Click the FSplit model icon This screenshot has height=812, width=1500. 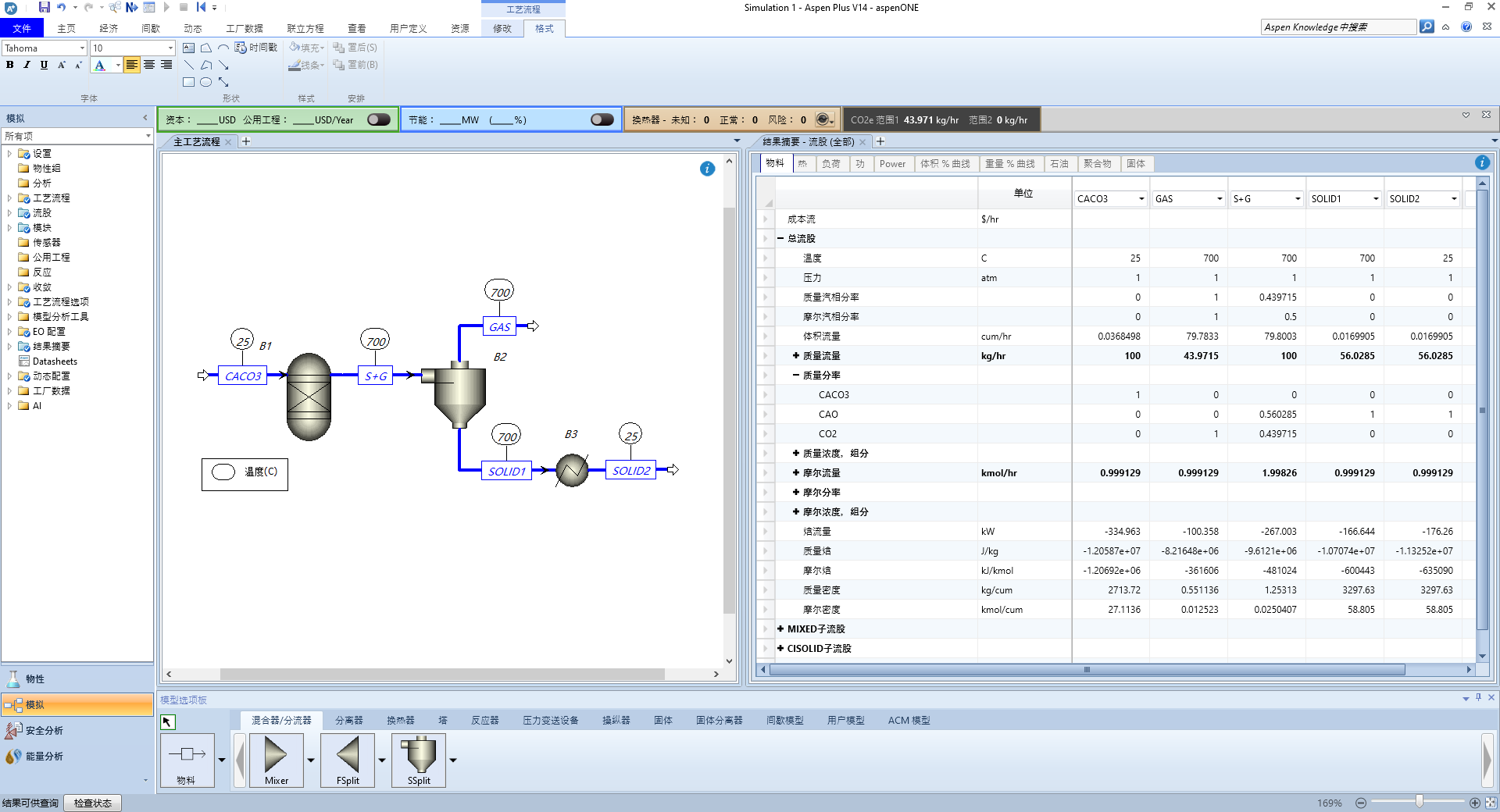348,760
